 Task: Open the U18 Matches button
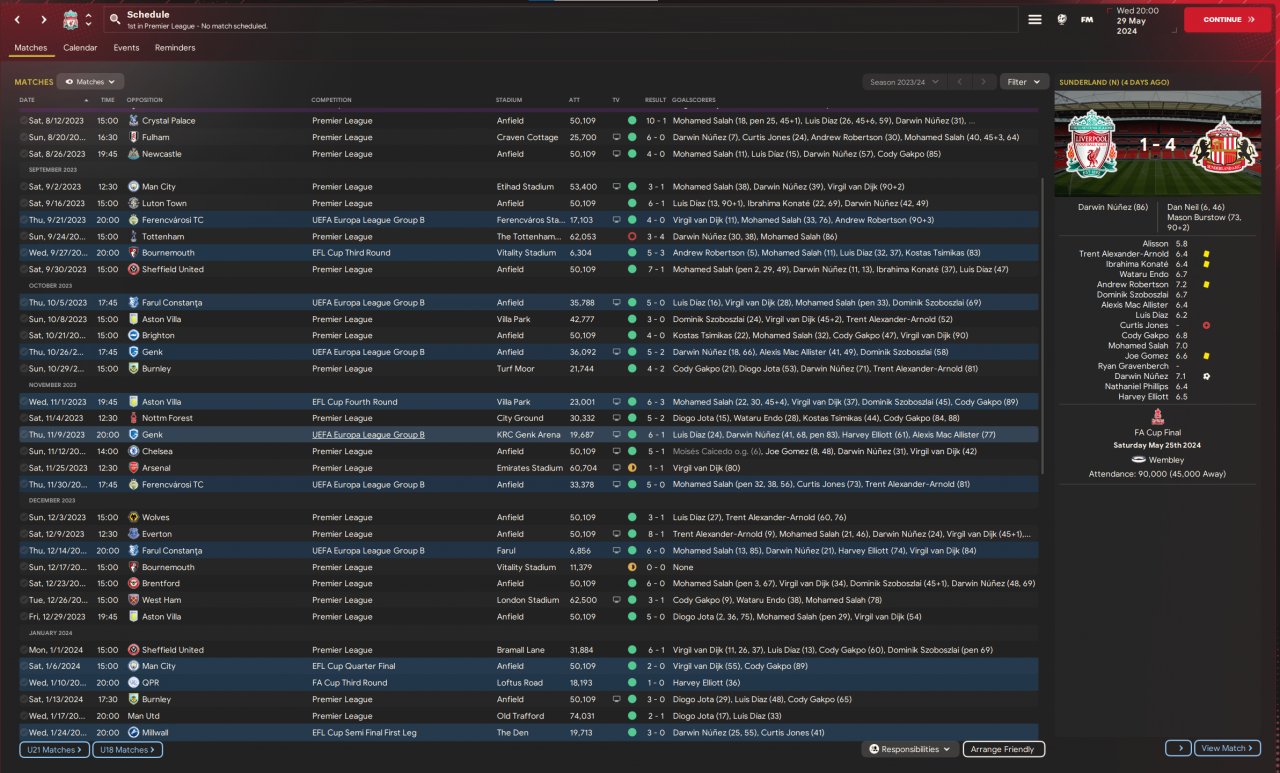(127, 749)
